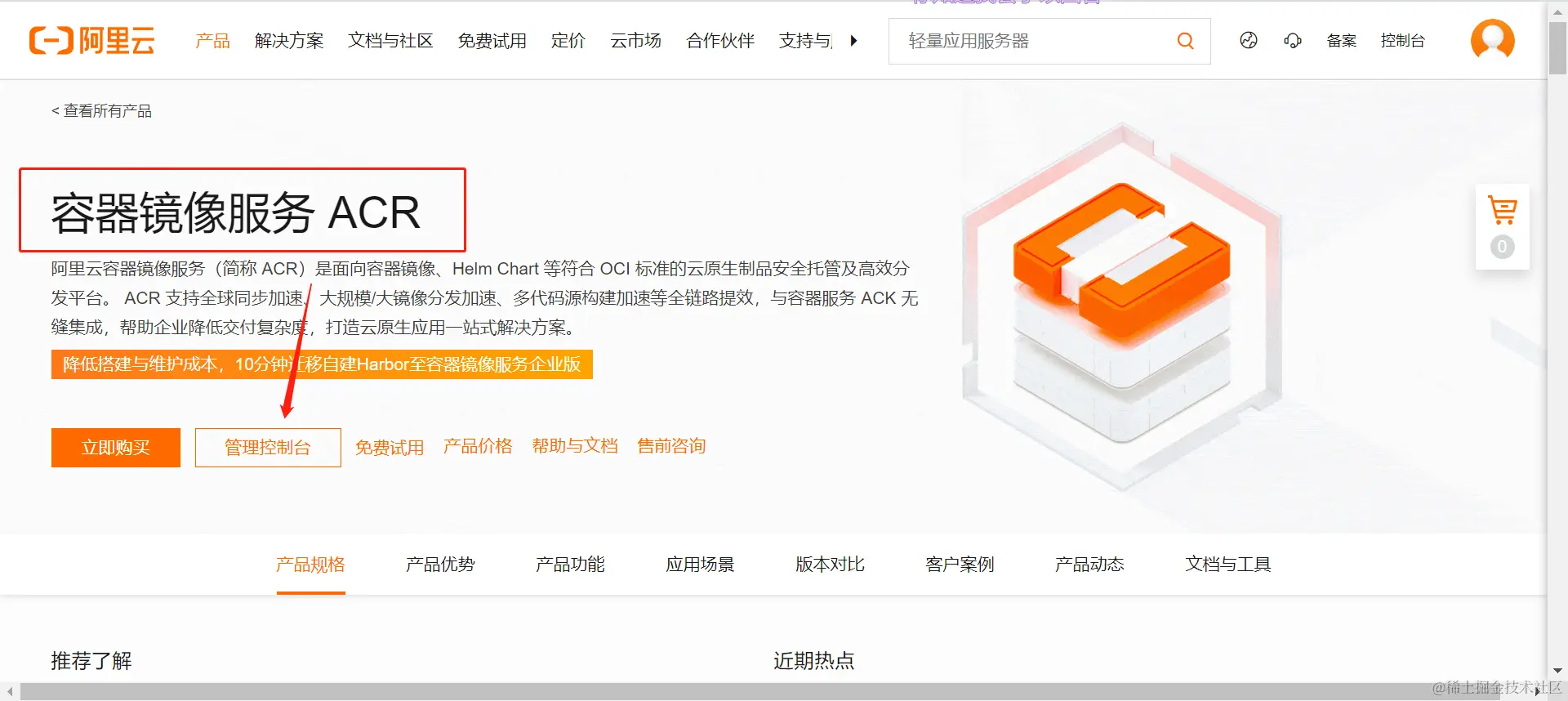Click the scrollbar down arrow
This screenshot has width=1568, height=701.
coord(1557,671)
